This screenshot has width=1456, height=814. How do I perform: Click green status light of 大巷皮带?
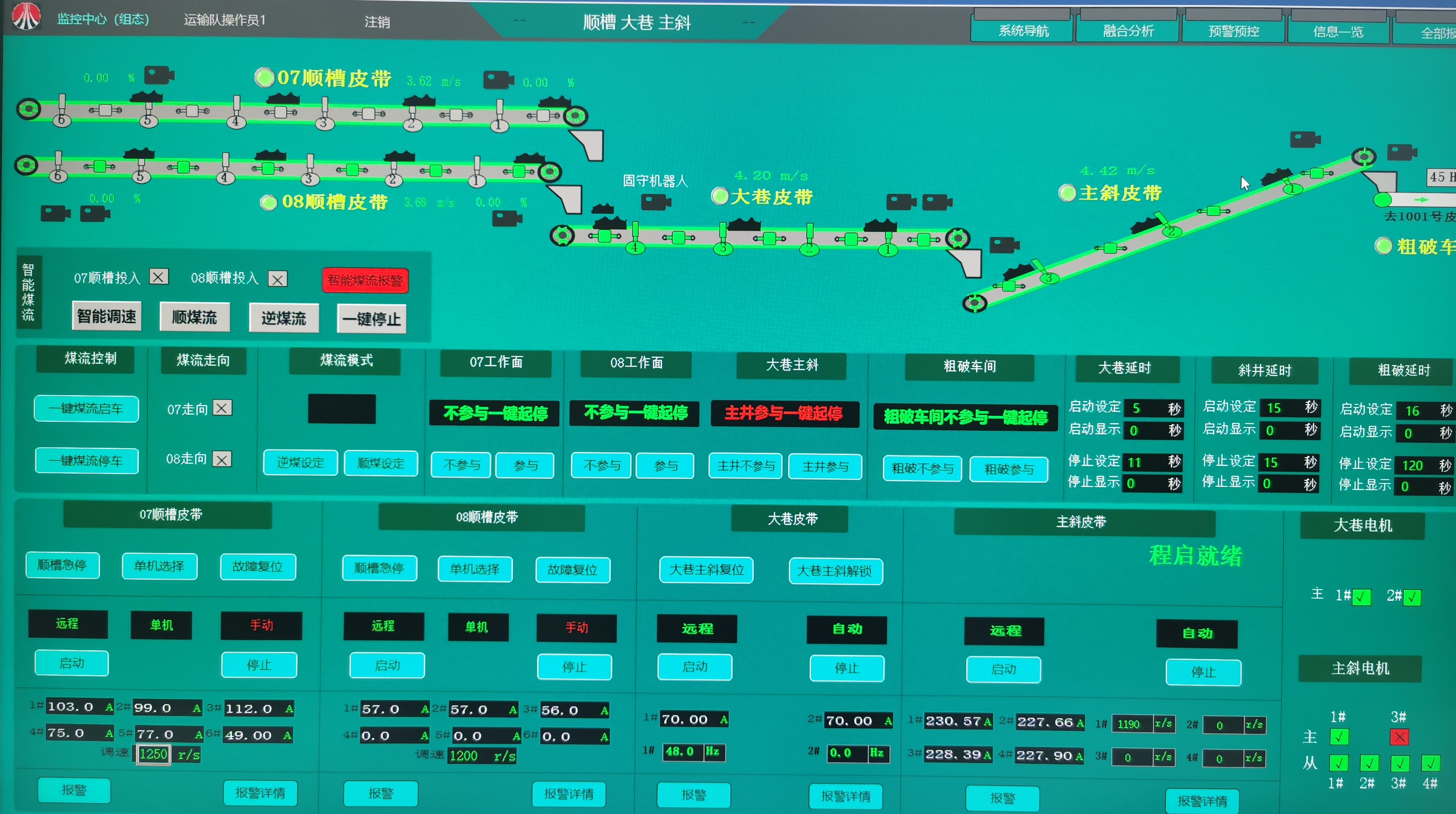click(720, 196)
